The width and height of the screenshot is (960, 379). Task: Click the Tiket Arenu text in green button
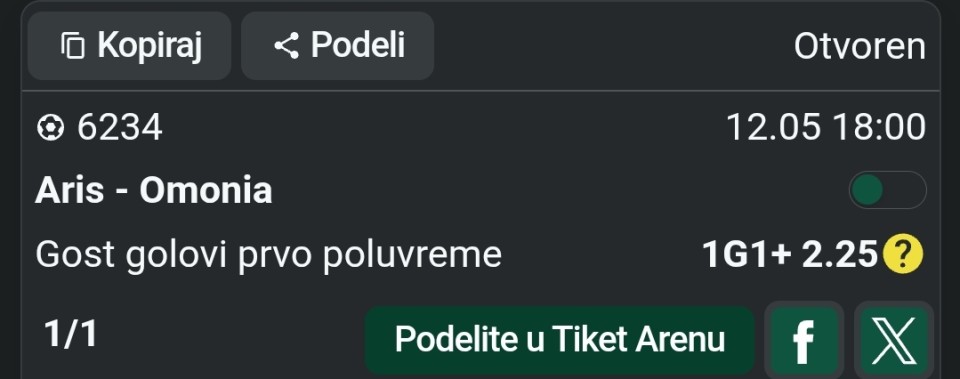(x=639, y=340)
